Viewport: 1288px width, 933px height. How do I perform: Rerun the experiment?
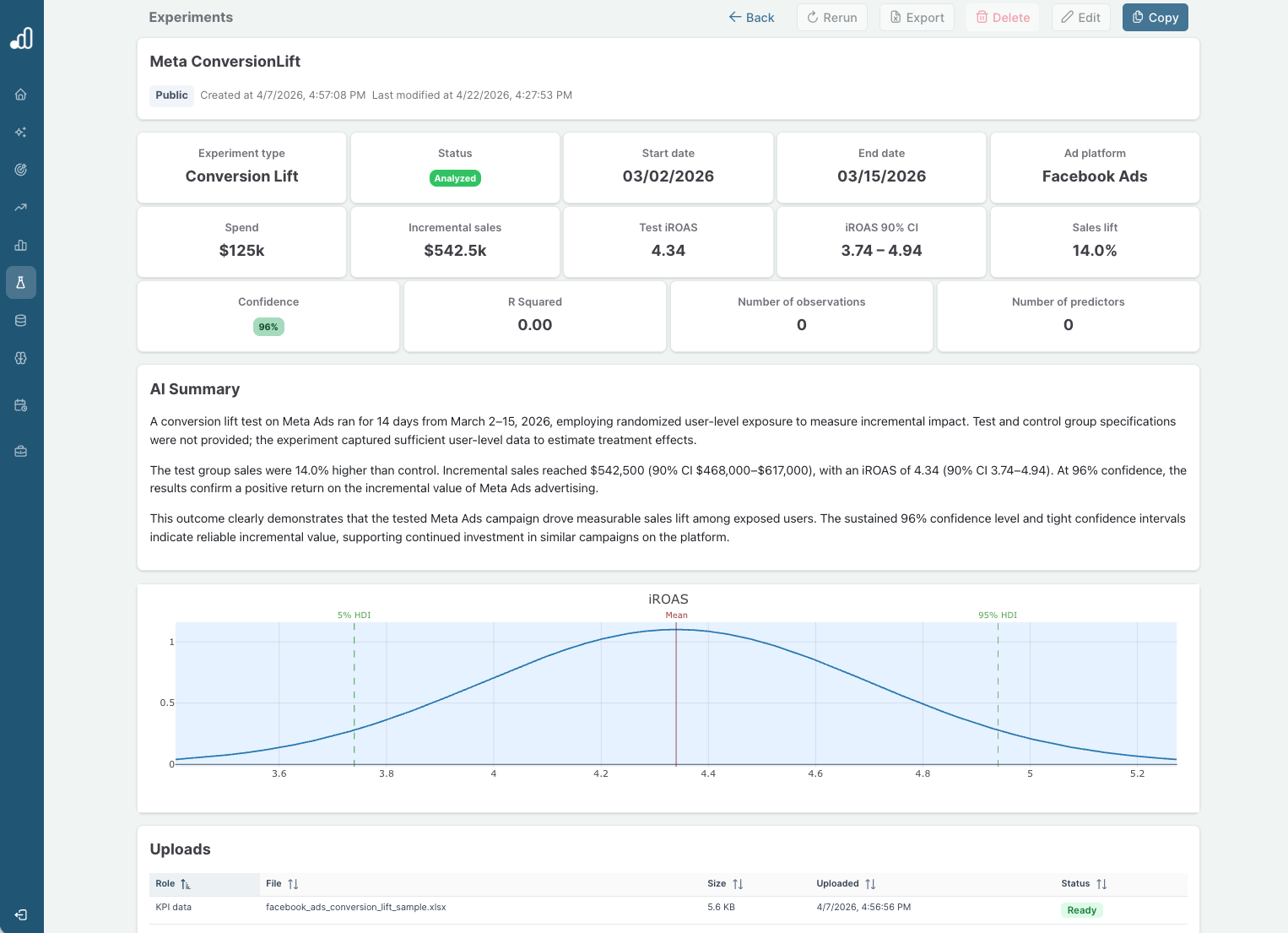[832, 18]
